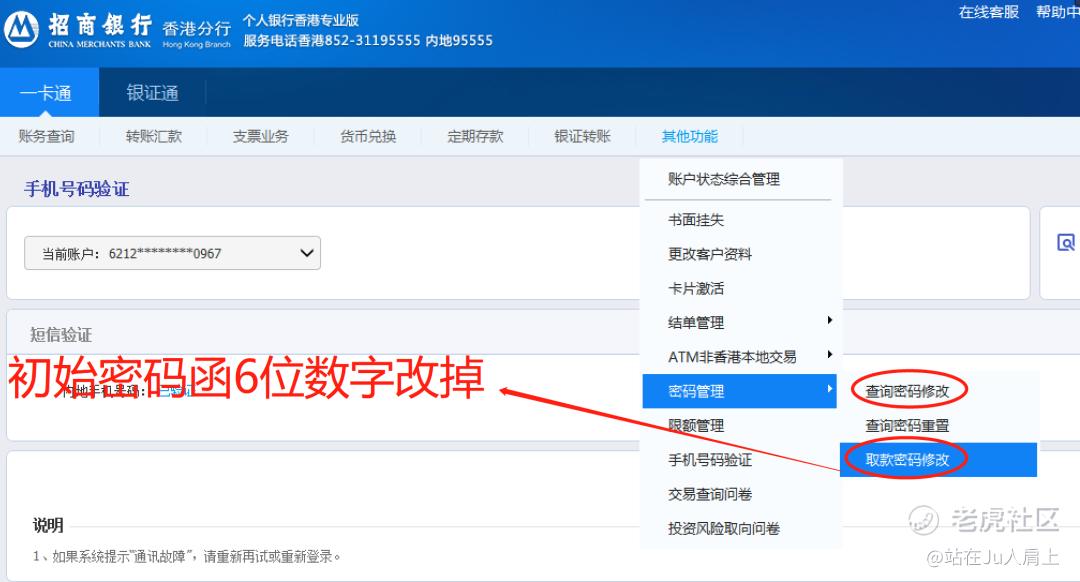Click the 手机号码验证 page heading
Viewport: 1080px width, 582px height.
76,189
